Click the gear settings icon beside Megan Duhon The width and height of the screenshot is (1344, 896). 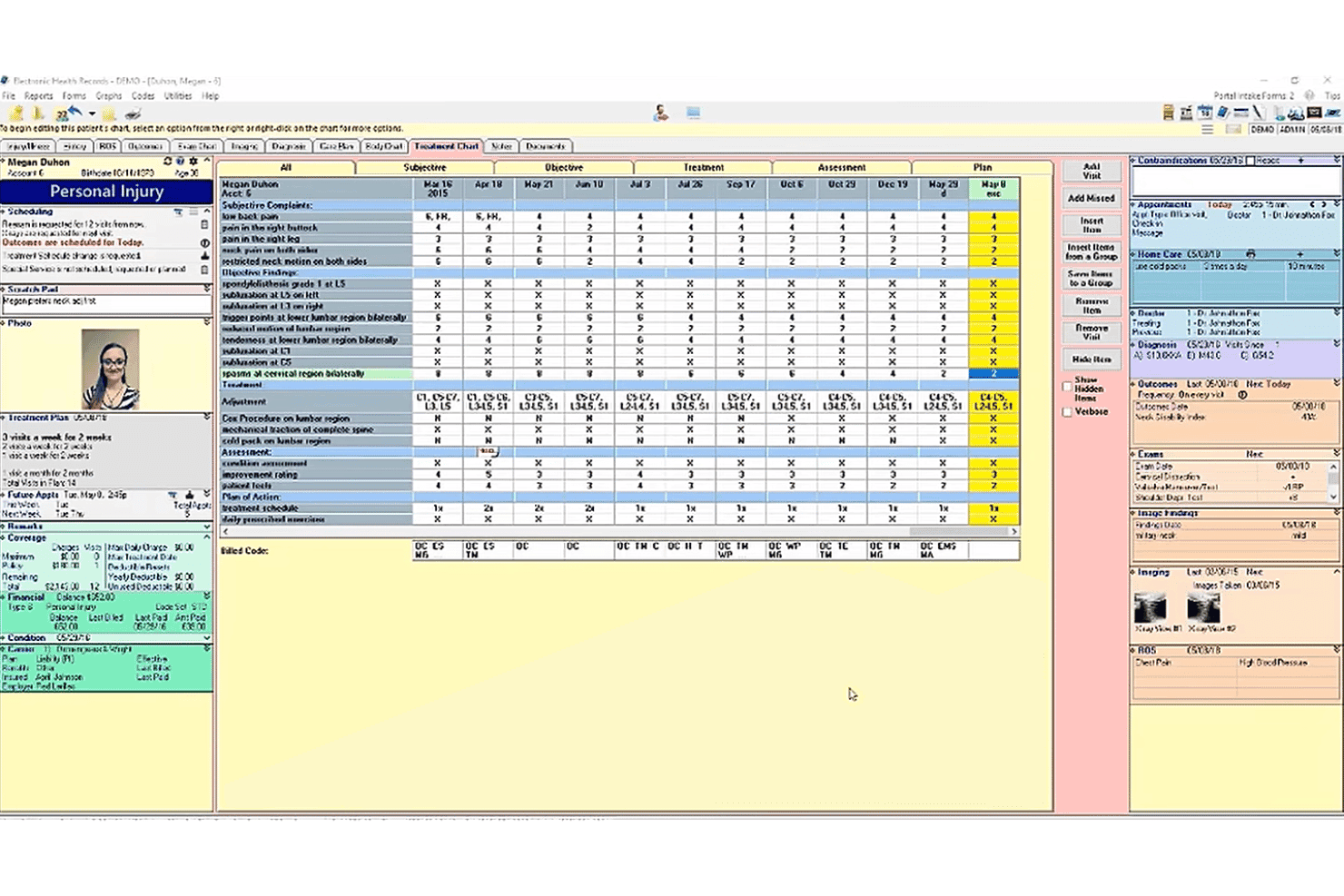[193, 162]
